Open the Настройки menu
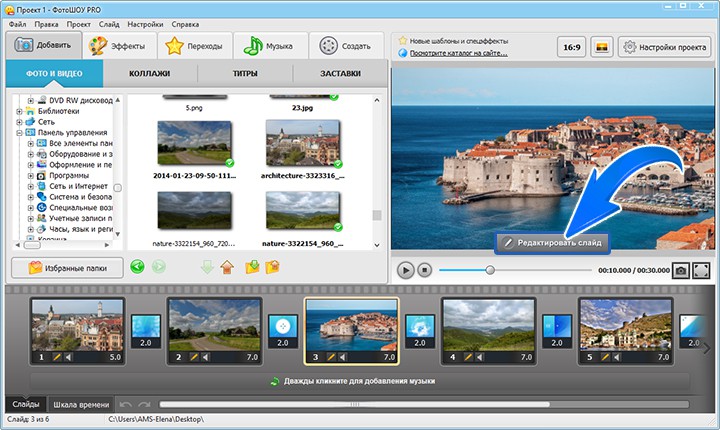The image size is (720, 430). click(x=145, y=24)
